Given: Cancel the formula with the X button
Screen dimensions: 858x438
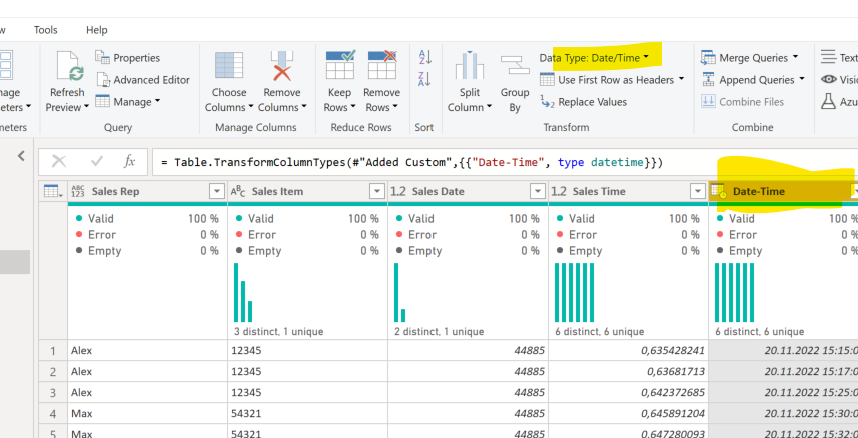Looking at the screenshot, I should 59,161.
